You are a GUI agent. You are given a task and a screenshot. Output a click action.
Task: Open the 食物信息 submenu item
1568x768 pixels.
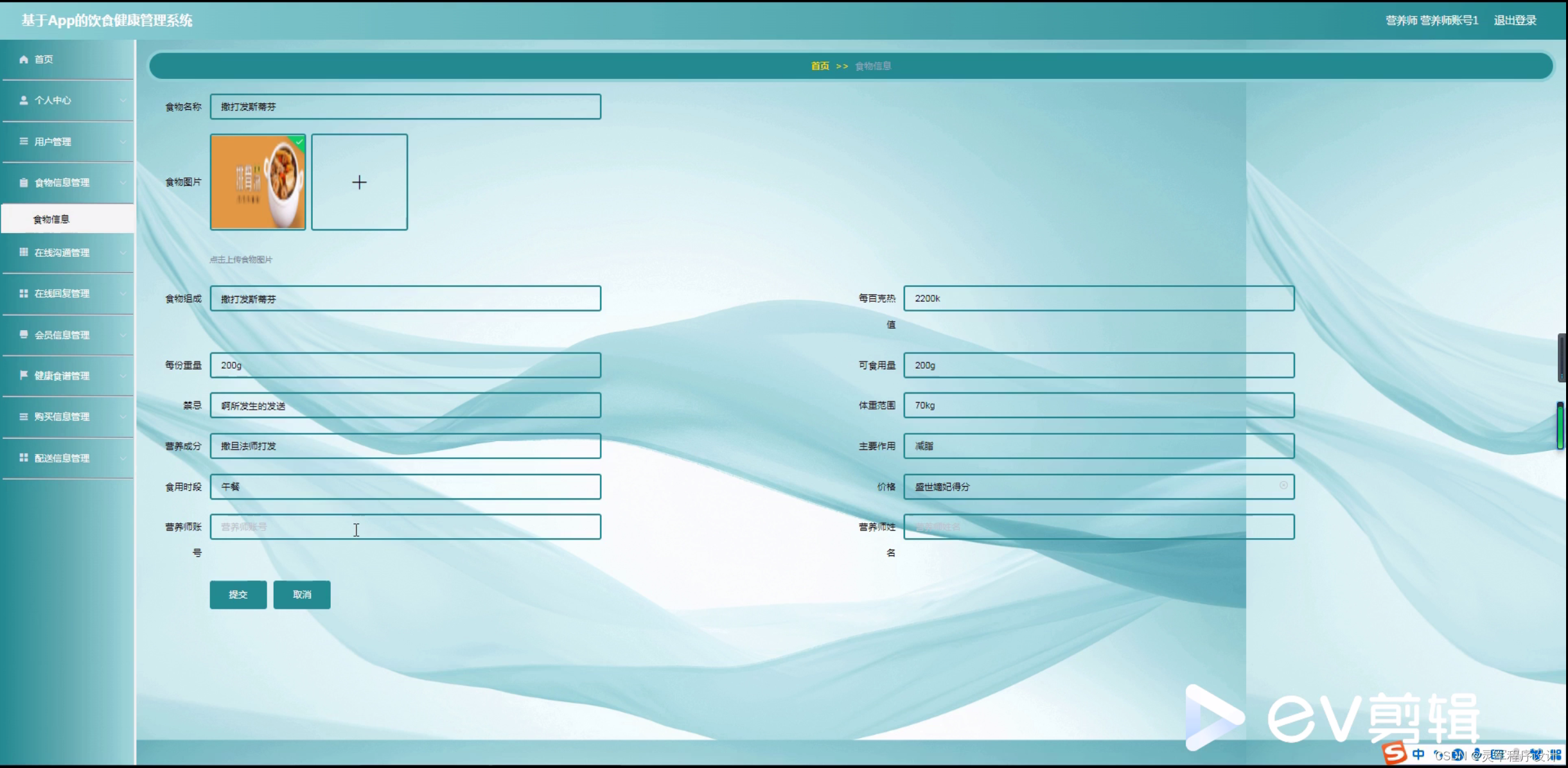pos(51,220)
